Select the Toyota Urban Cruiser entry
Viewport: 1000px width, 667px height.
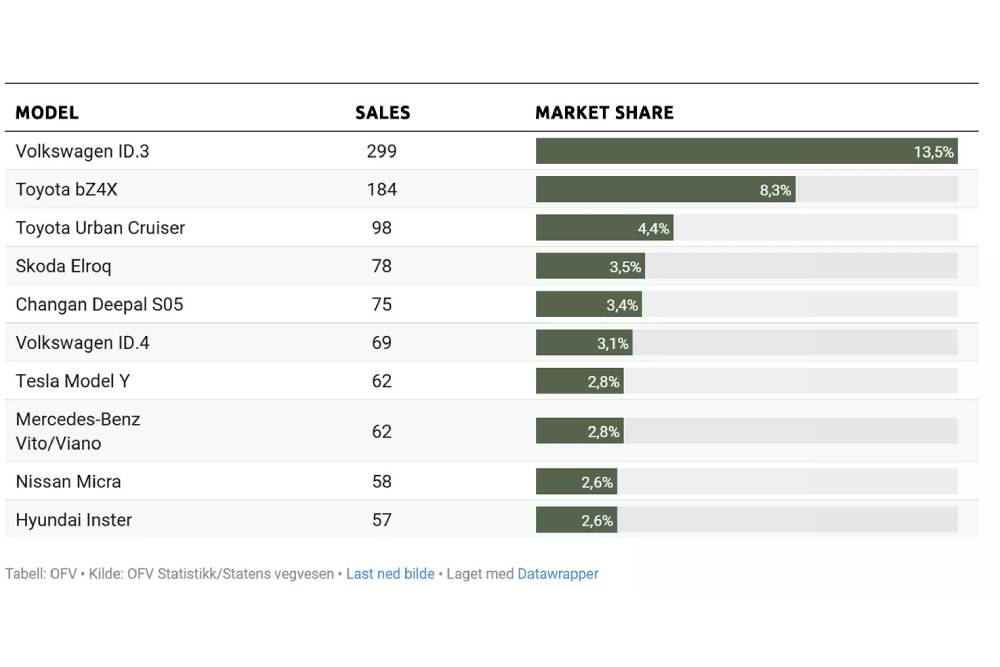click(100, 228)
